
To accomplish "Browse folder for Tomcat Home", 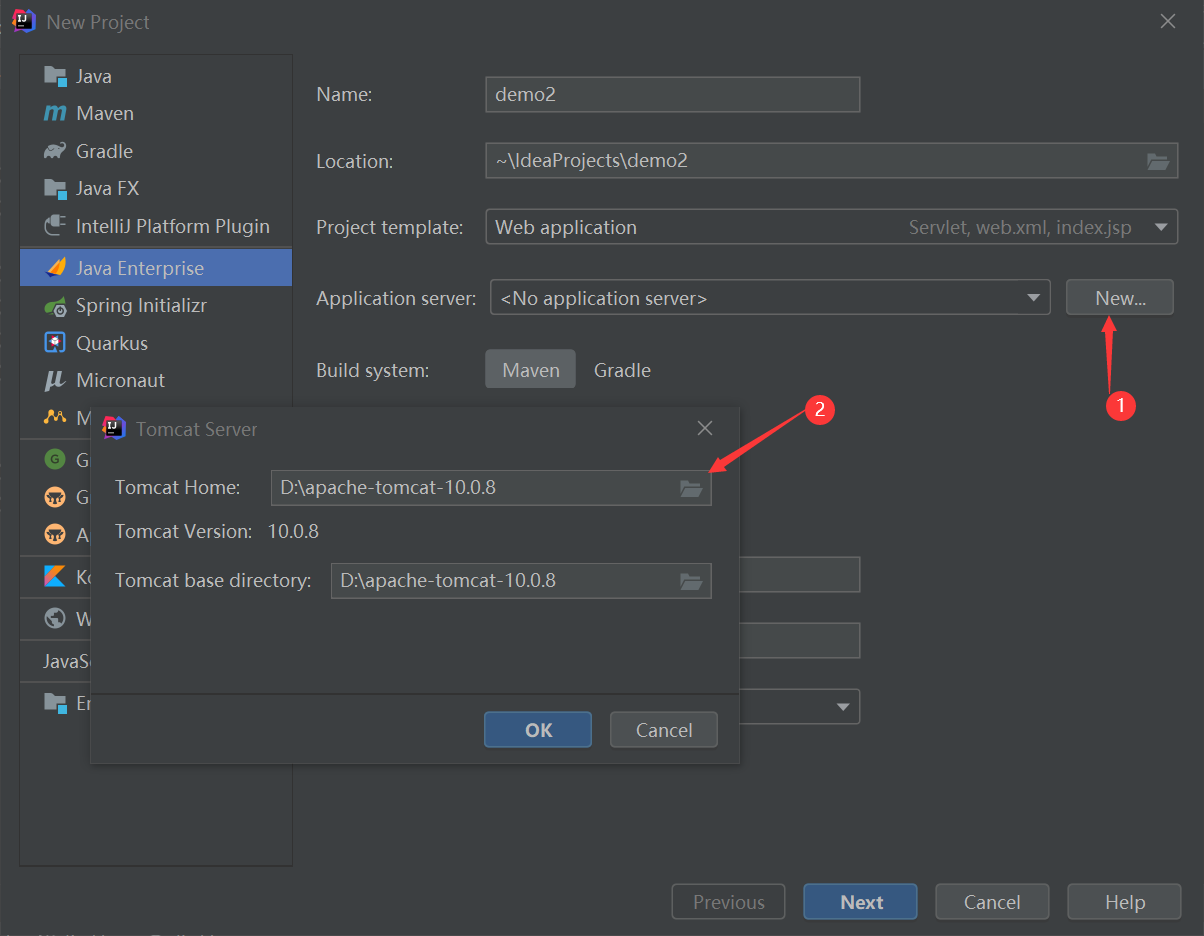I will [x=691, y=488].
